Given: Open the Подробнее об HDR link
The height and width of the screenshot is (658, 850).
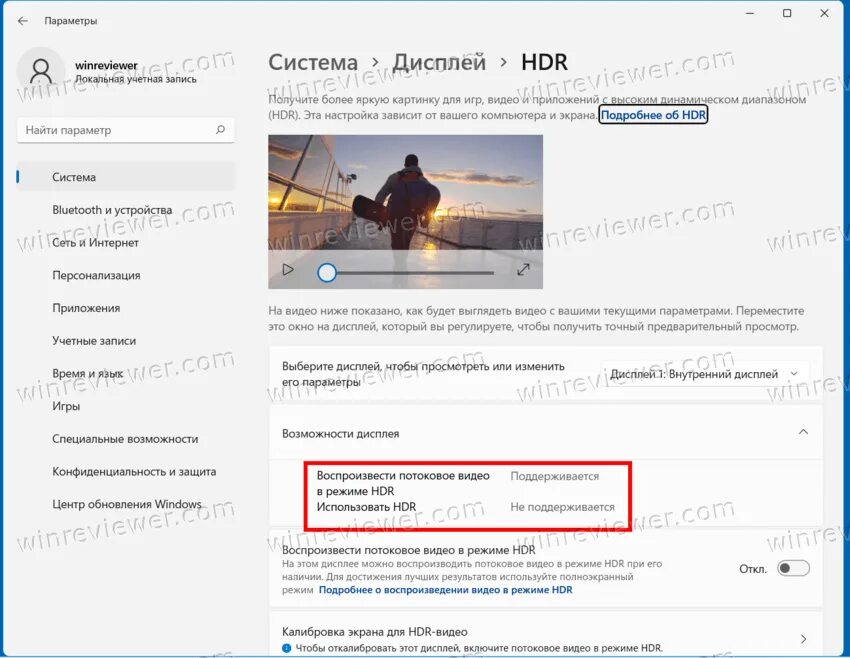Looking at the screenshot, I should click(x=653, y=115).
